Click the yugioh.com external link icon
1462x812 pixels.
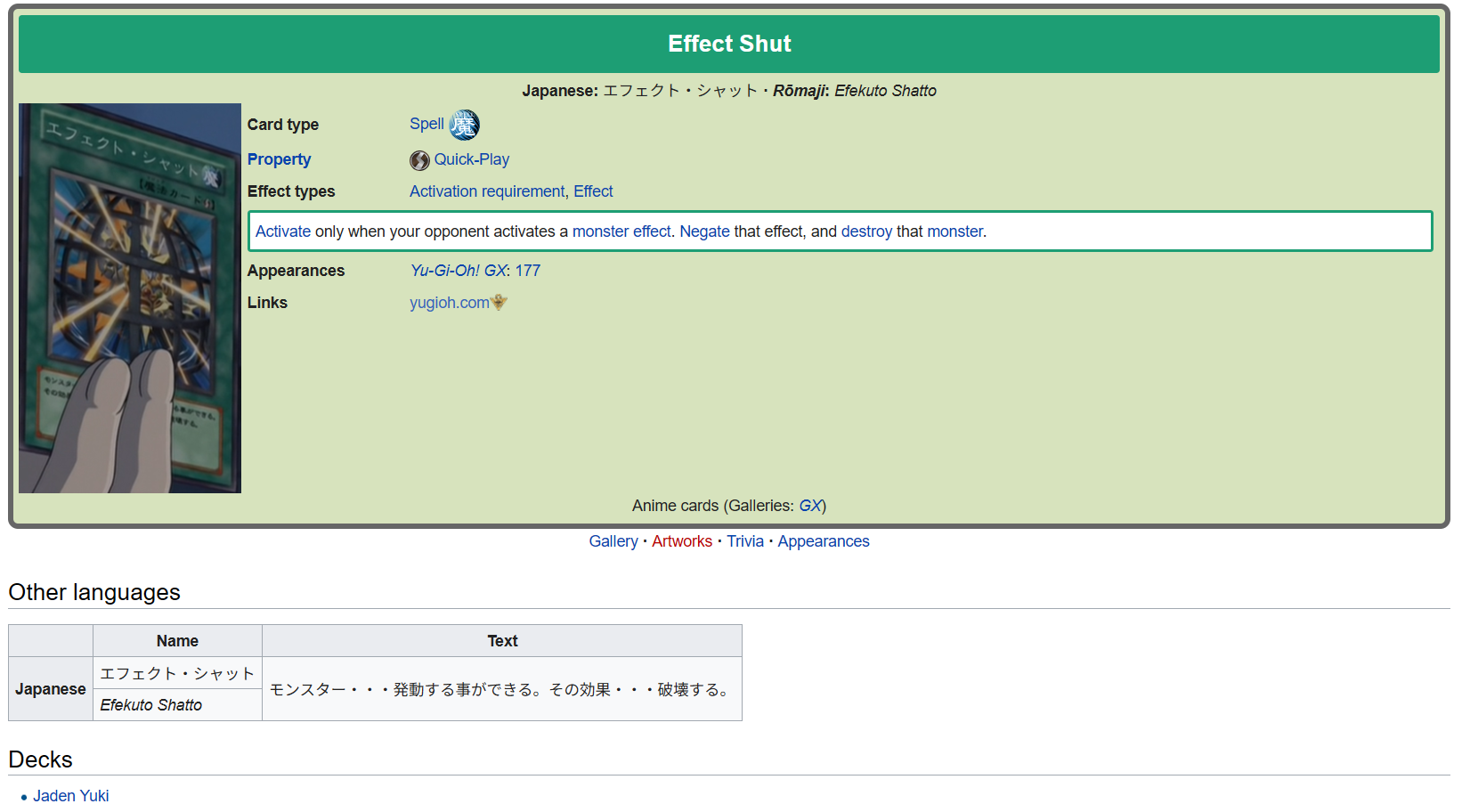click(x=500, y=302)
